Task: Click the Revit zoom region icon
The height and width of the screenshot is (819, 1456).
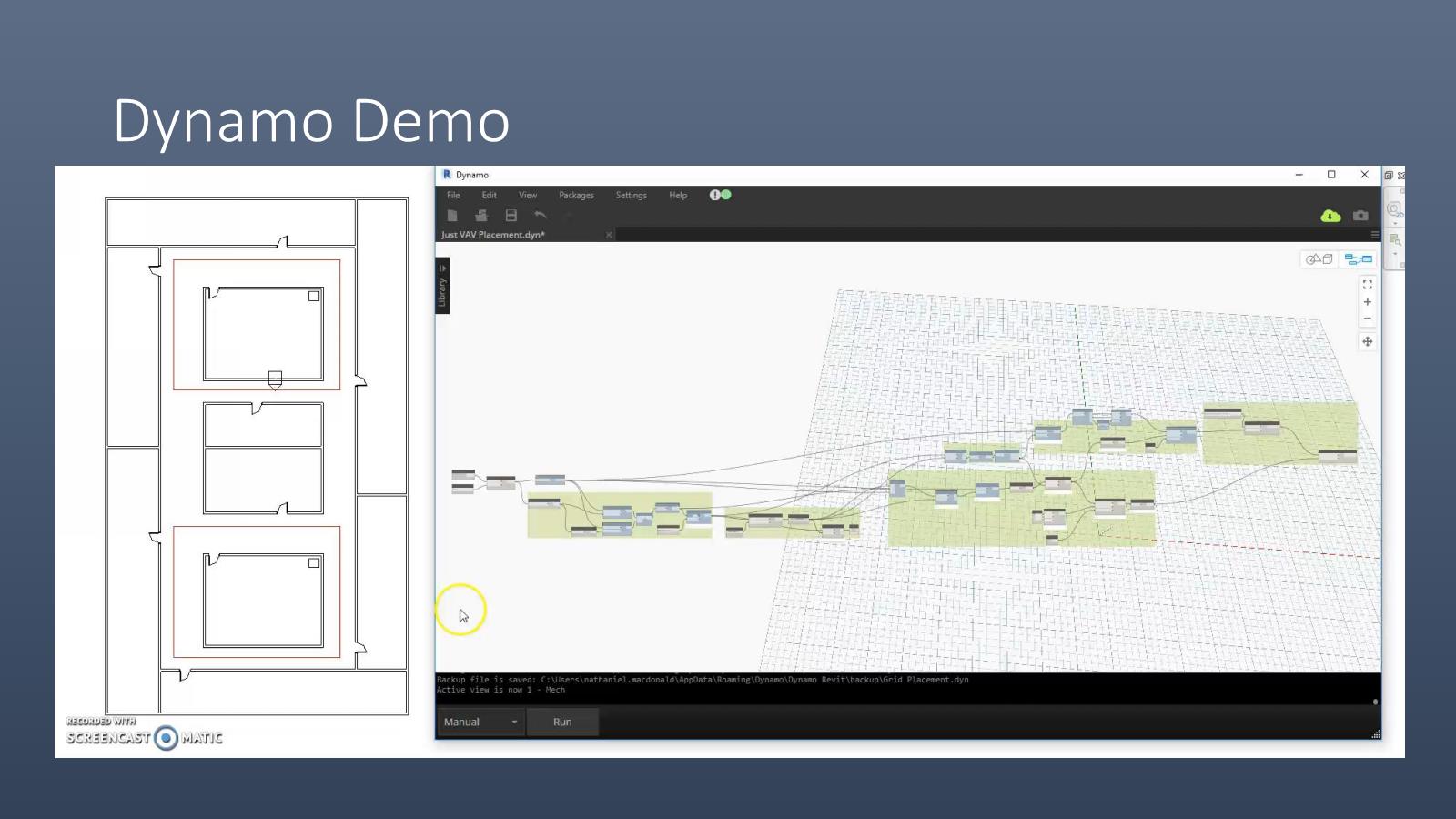Action: coord(1395,240)
